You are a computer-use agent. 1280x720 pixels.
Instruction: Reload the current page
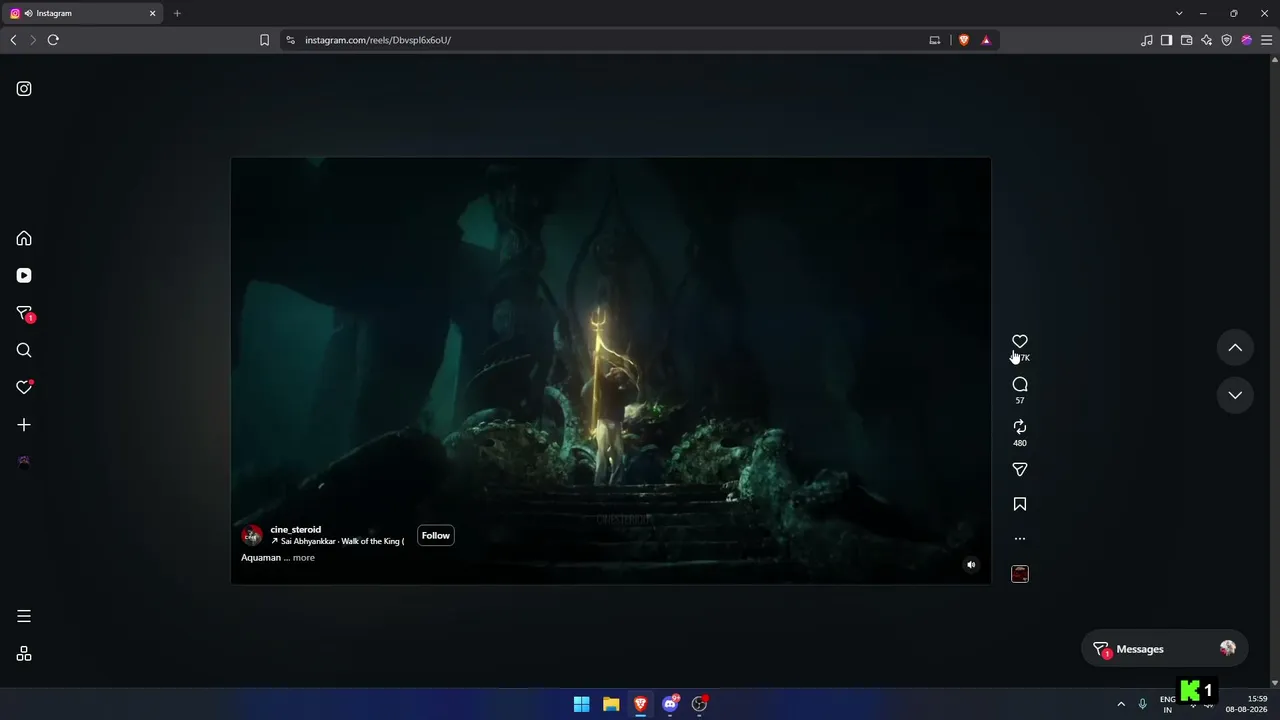click(53, 40)
